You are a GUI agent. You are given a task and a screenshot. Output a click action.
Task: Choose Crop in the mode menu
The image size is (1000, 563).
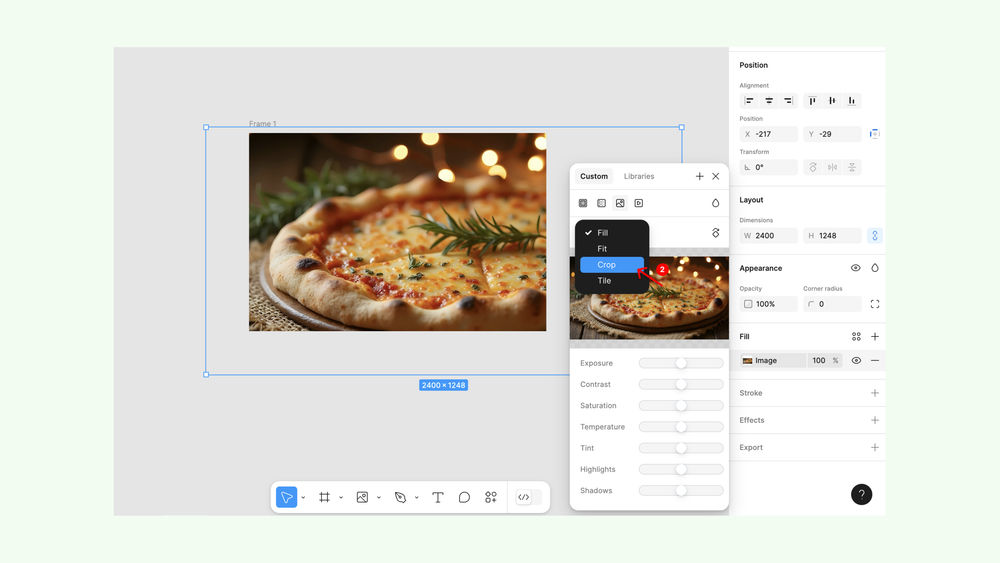click(612, 265)
